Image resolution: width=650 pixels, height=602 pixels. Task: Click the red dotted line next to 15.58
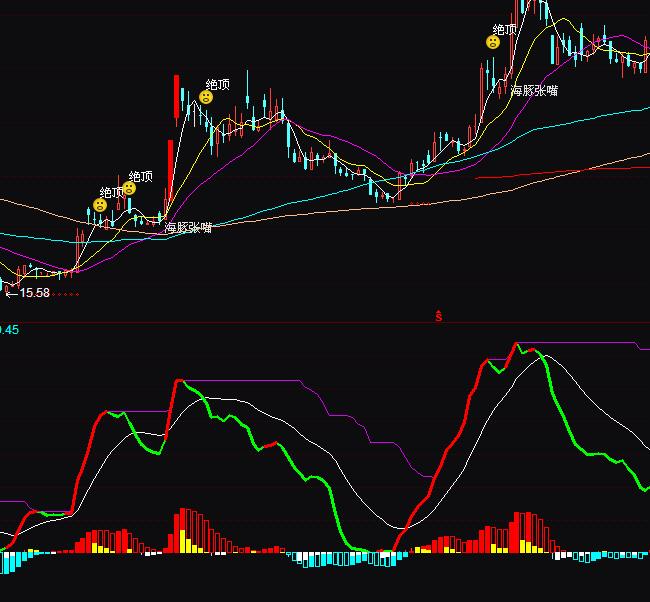click(66, 294)
